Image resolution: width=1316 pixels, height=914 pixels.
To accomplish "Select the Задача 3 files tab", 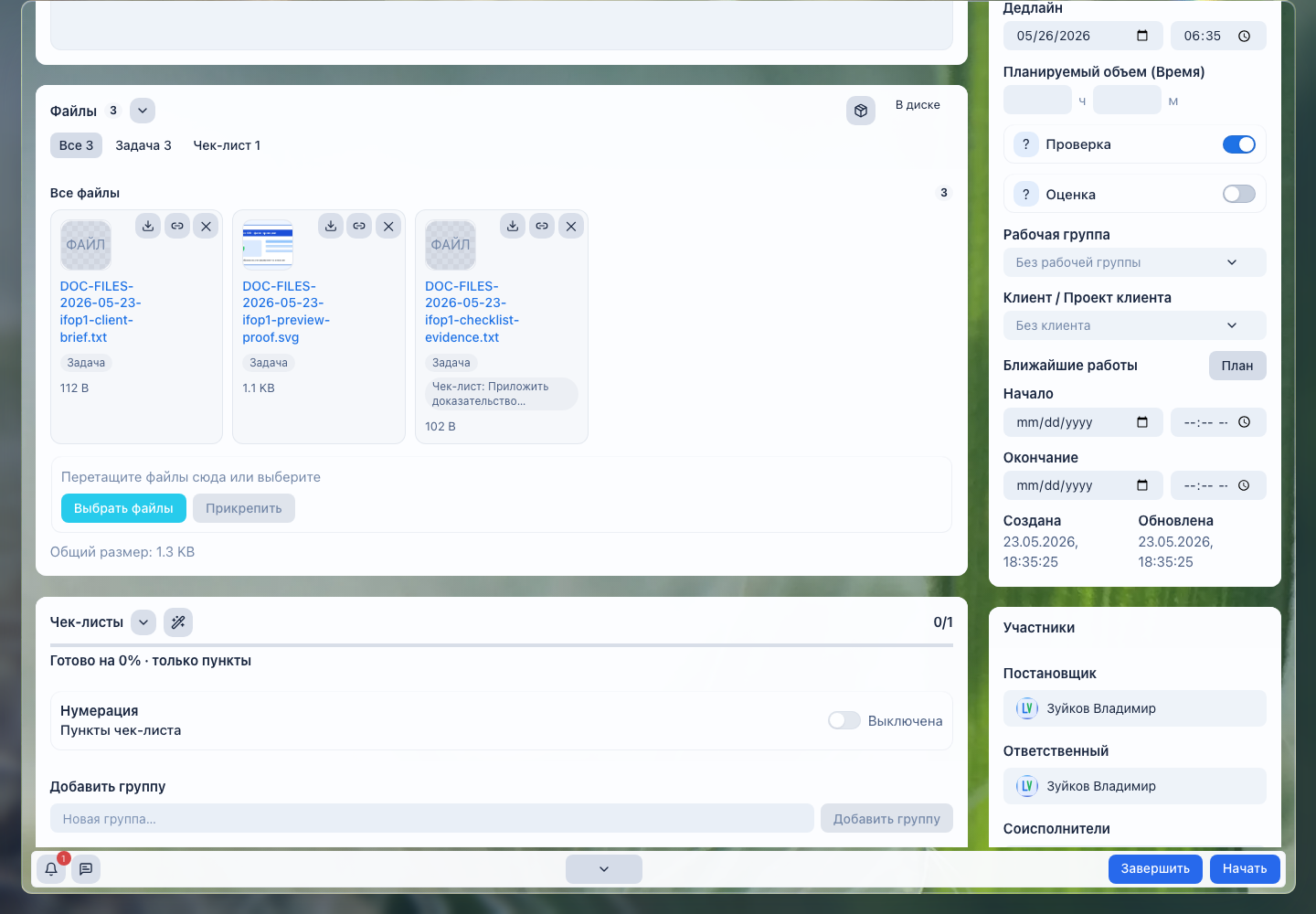I will click(x=143, y=145).
